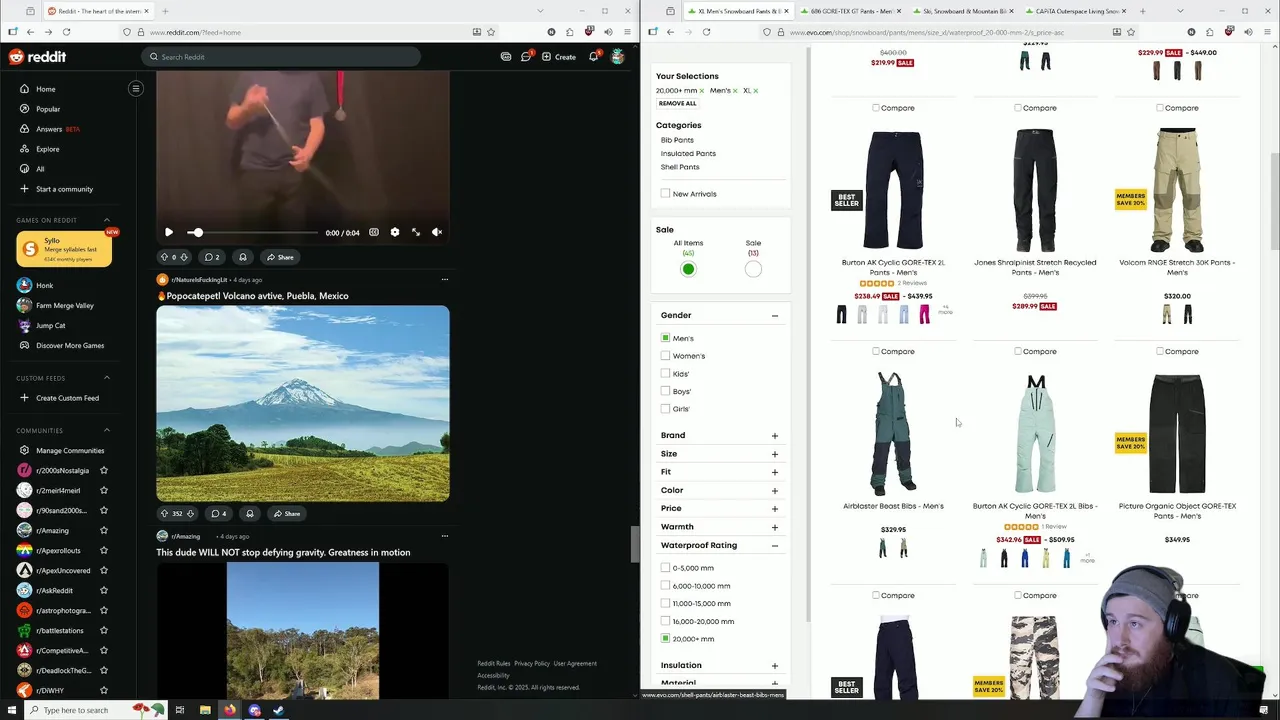The width and height of the screenshot is (1280, 720).
Task: Search Reddit input field
Action: 281,57
